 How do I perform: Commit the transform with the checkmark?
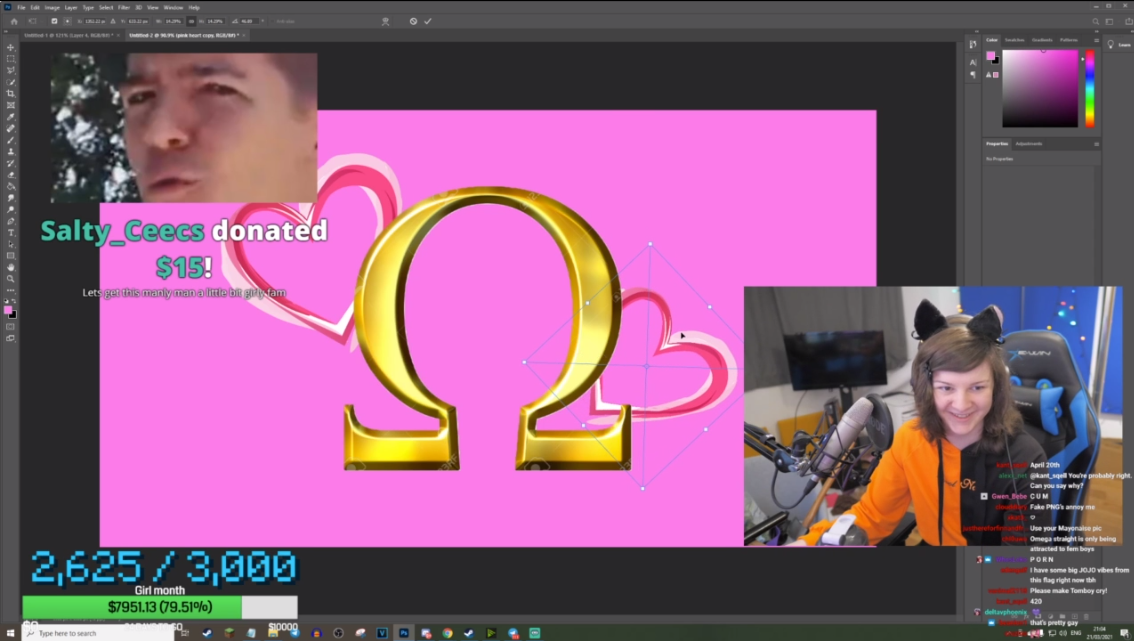427,21
